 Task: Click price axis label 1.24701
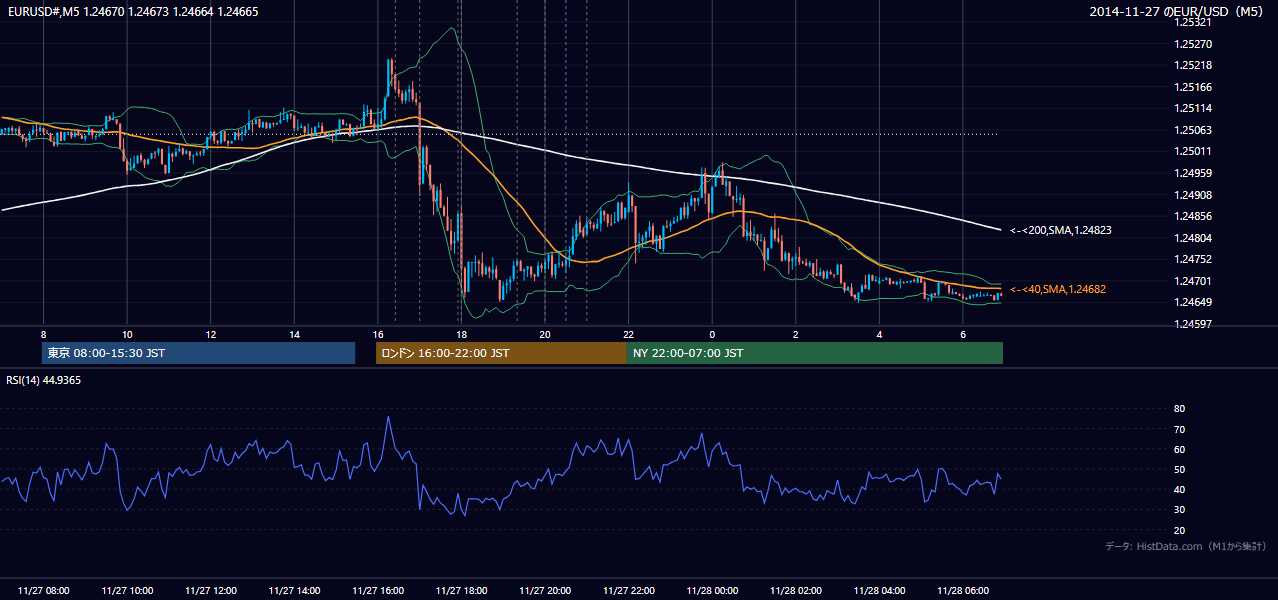[x=1193, y=281]
